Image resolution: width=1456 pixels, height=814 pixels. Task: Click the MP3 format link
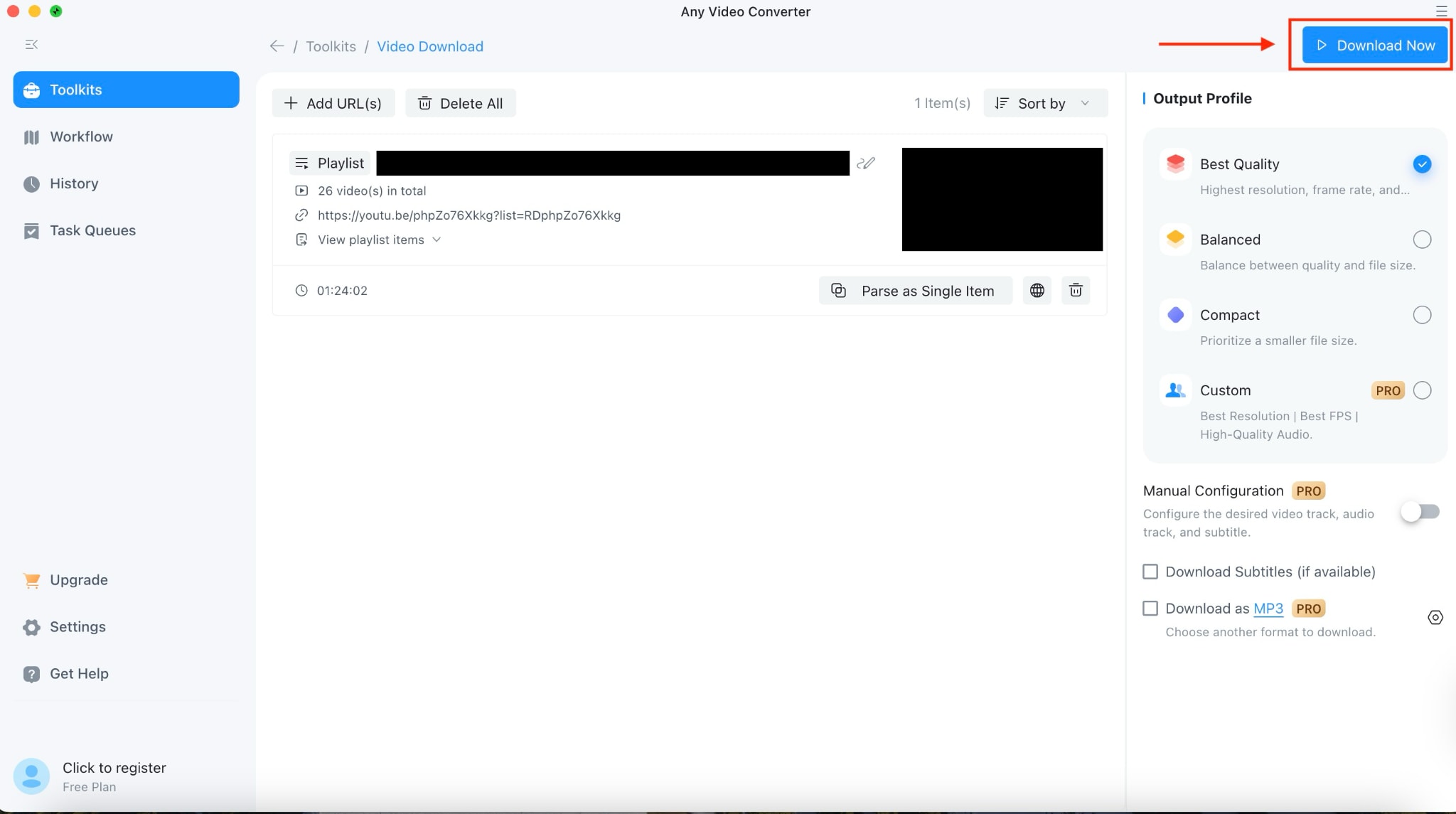[x=1268, y=609]
